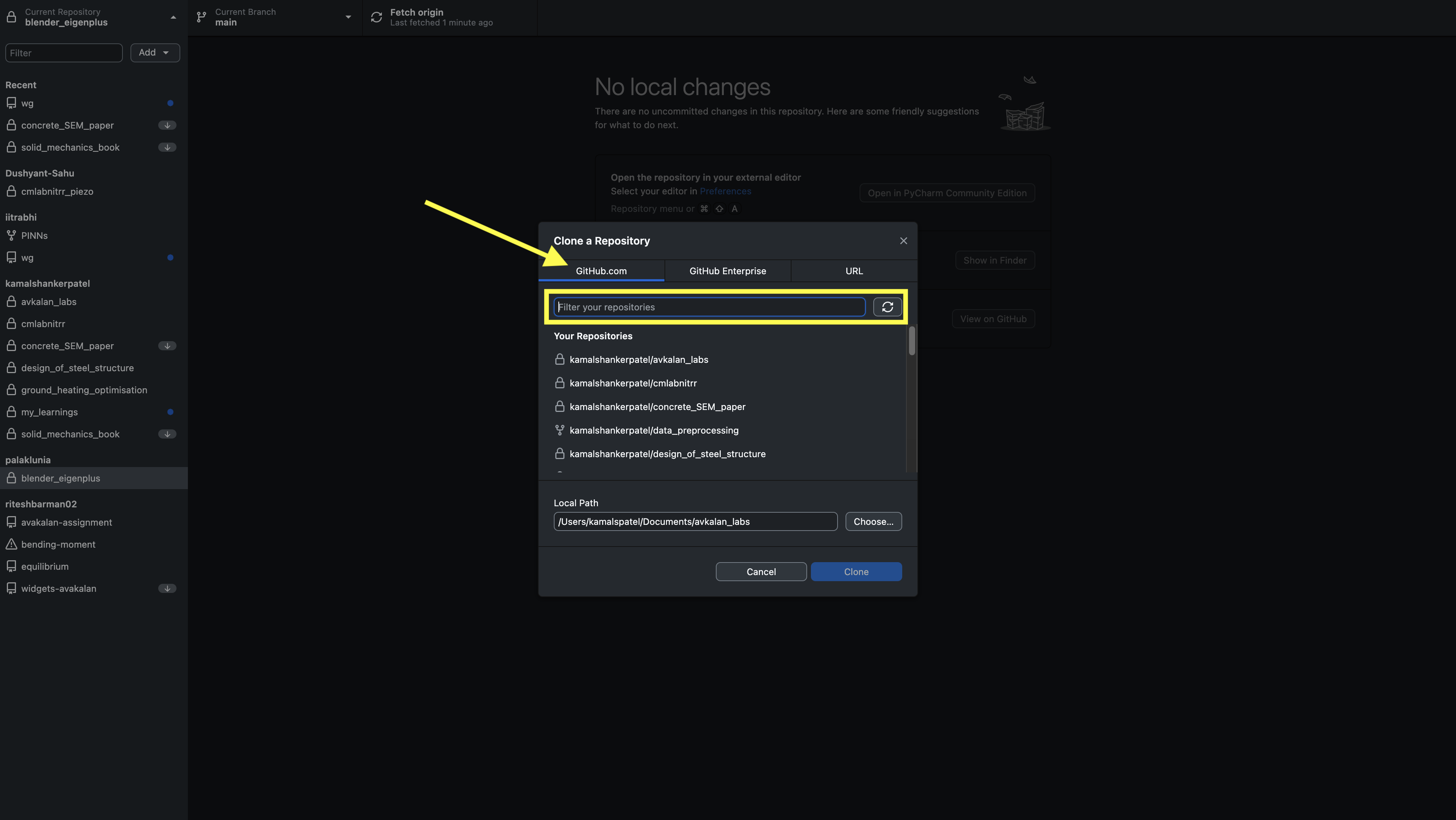1456x820 pixels.
Task: Click Choose... to pick local path
Action: 873,521
